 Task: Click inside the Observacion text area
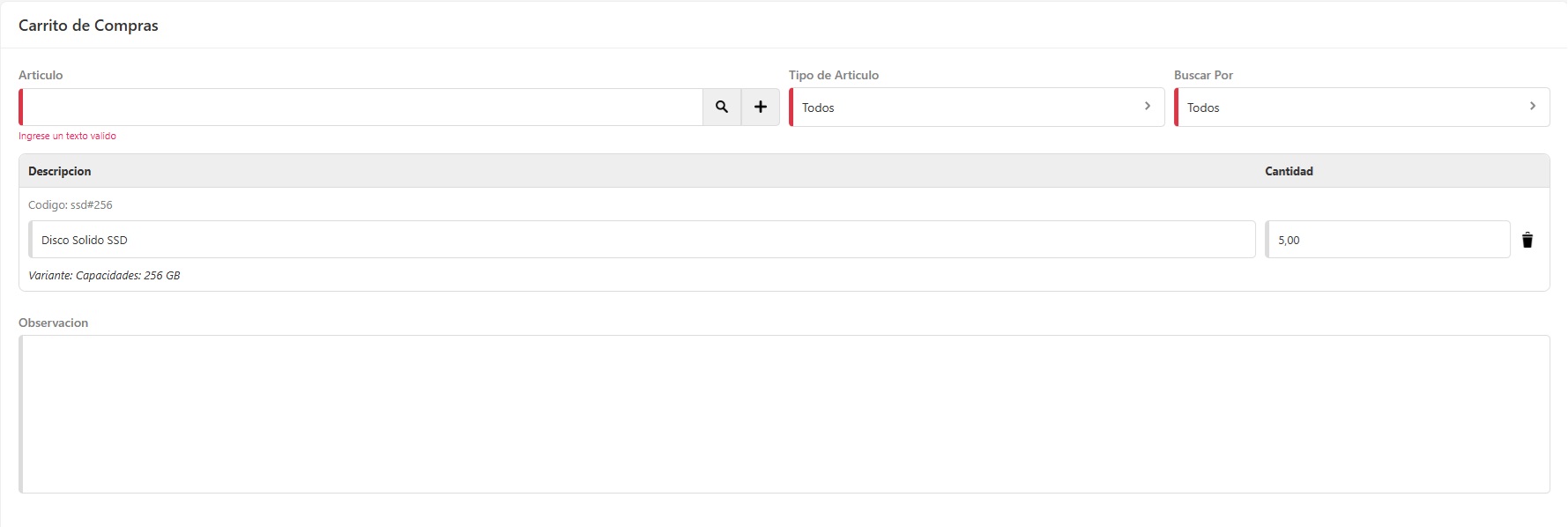pos(784,414)
